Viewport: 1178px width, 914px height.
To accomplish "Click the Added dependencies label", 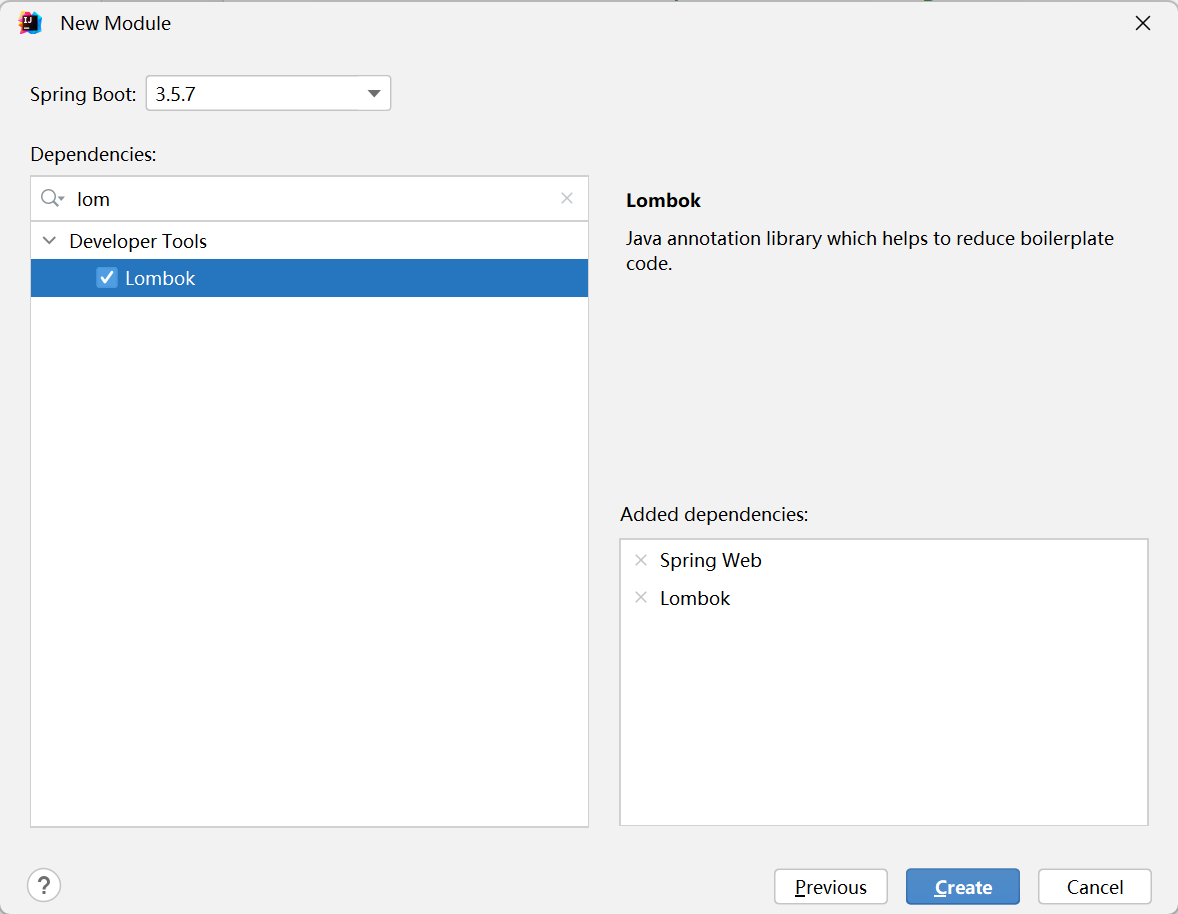I will coord(714,514).
